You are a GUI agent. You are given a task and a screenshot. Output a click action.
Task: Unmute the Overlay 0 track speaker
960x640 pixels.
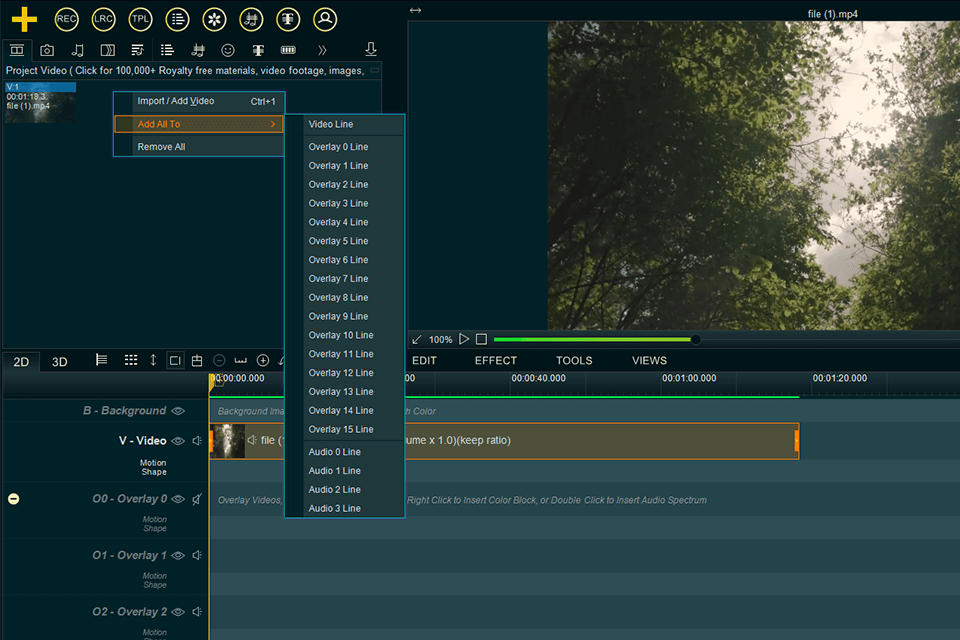(197, 499)
